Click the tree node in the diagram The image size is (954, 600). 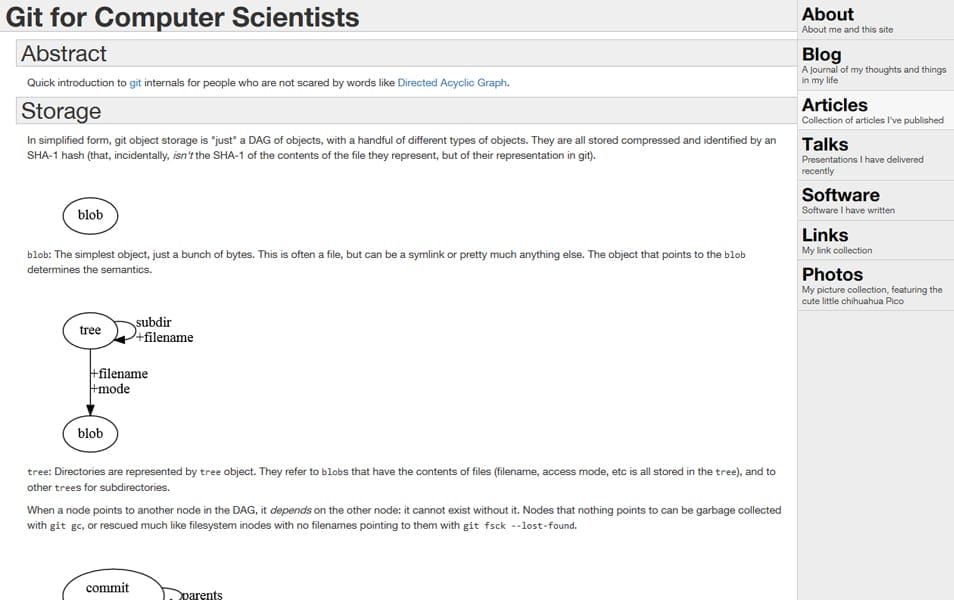click(x=90, y=330)
